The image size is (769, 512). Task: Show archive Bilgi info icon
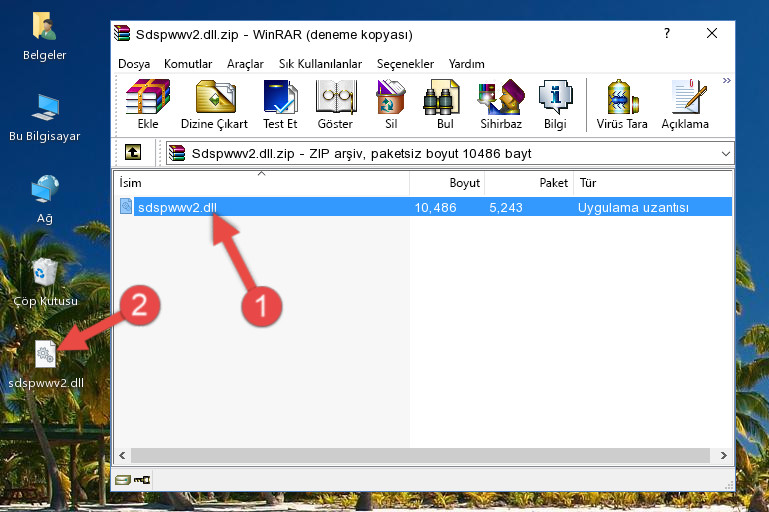click(x=555, y=104)
